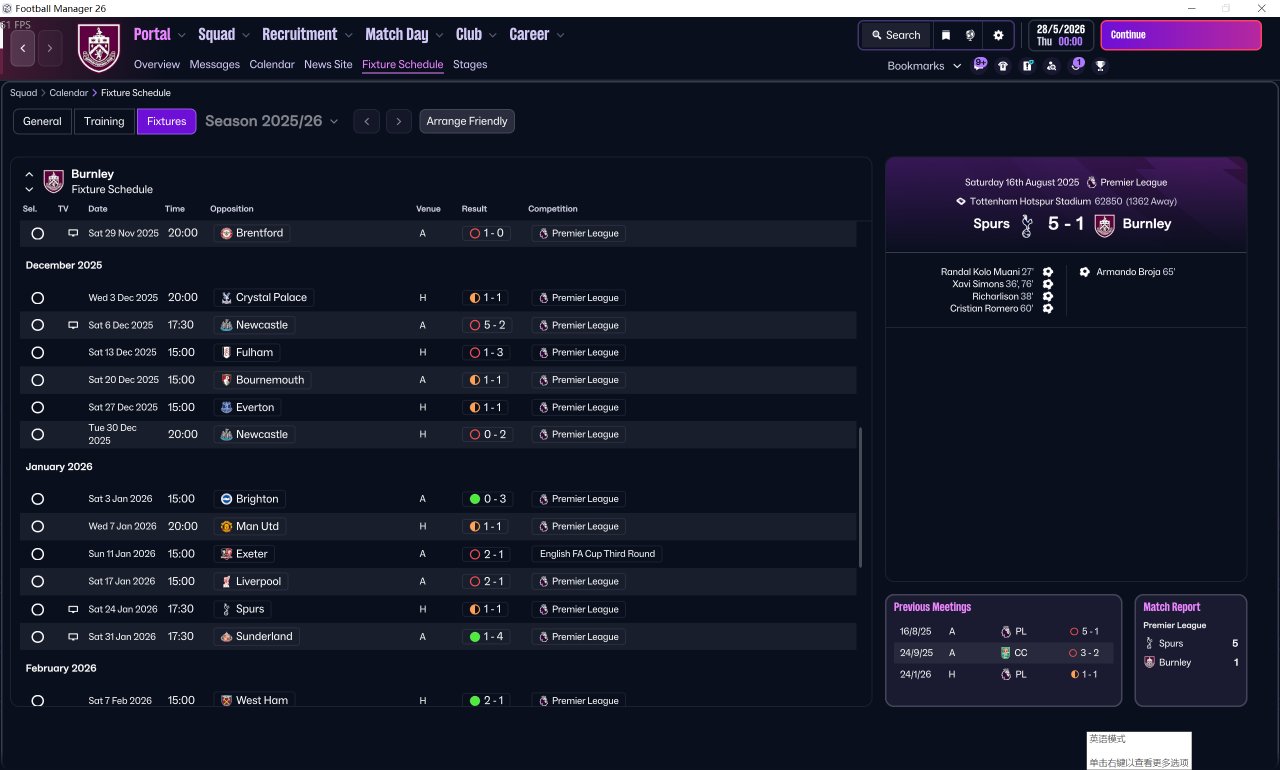Switch to the Training view tab
The image size is (1280, 770).
tap(104, 121)
